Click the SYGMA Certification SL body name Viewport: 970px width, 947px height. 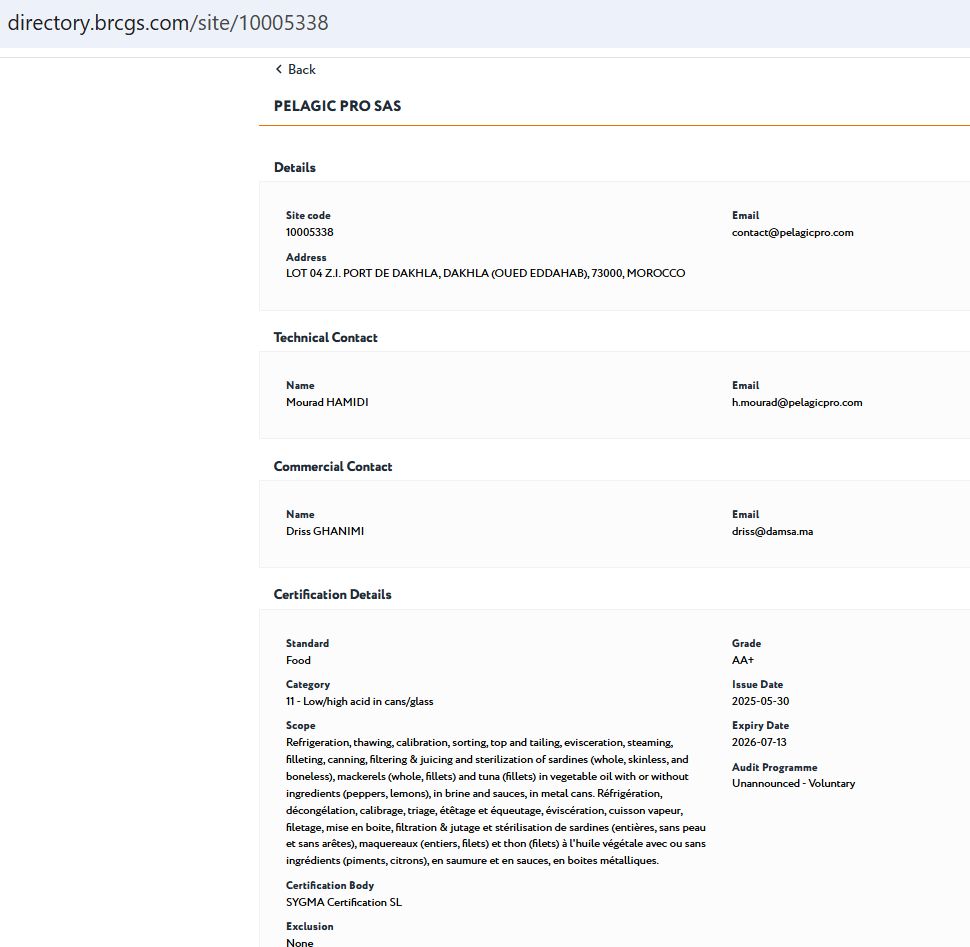coord(343,902)
